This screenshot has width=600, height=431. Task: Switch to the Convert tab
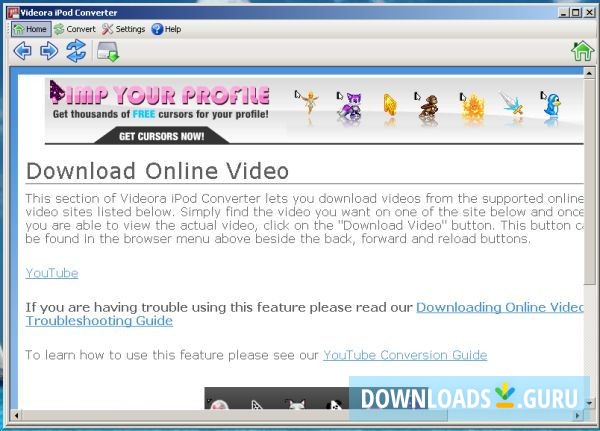[75, 29]
